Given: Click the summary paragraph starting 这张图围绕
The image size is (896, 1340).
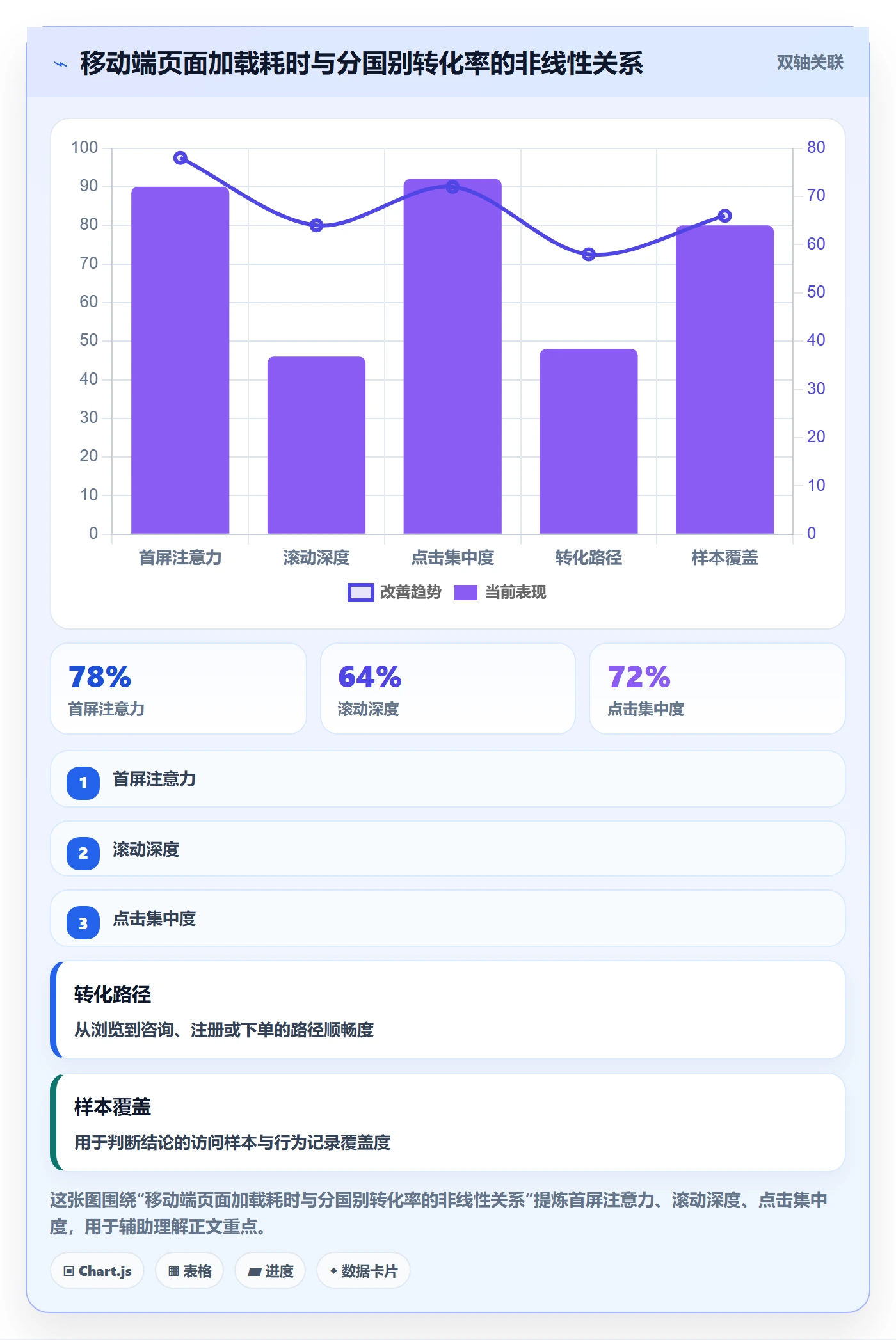Looking at the screenshot, I should click(439, 1213).
